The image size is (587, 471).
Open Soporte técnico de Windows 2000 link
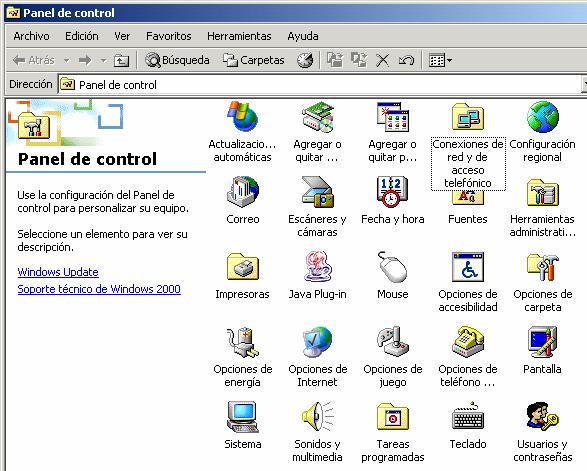[99, 289]
